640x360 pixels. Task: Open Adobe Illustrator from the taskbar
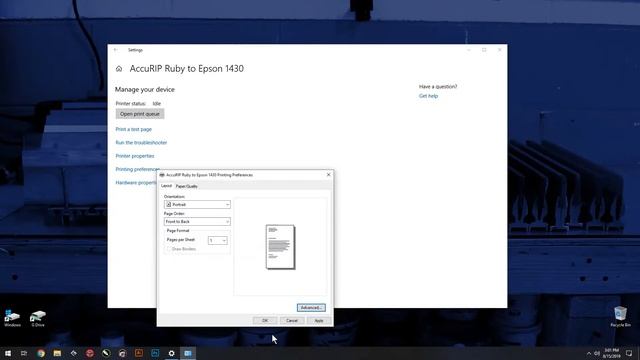[139, 353]
